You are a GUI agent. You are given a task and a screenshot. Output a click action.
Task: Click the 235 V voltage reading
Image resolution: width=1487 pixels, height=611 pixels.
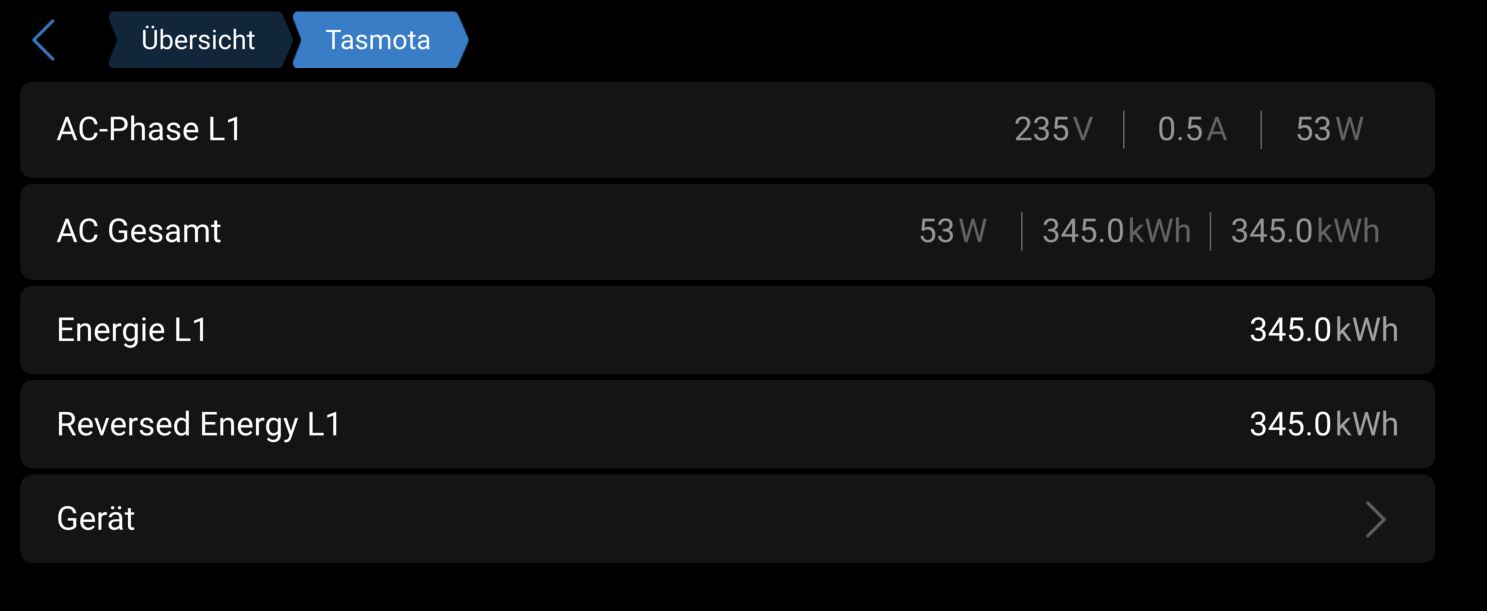pos(1053,130)
